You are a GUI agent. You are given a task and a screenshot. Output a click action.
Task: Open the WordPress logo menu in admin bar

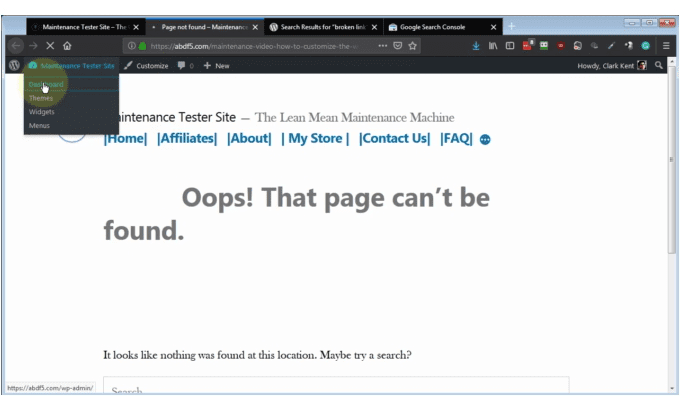[x=14, y=65]
